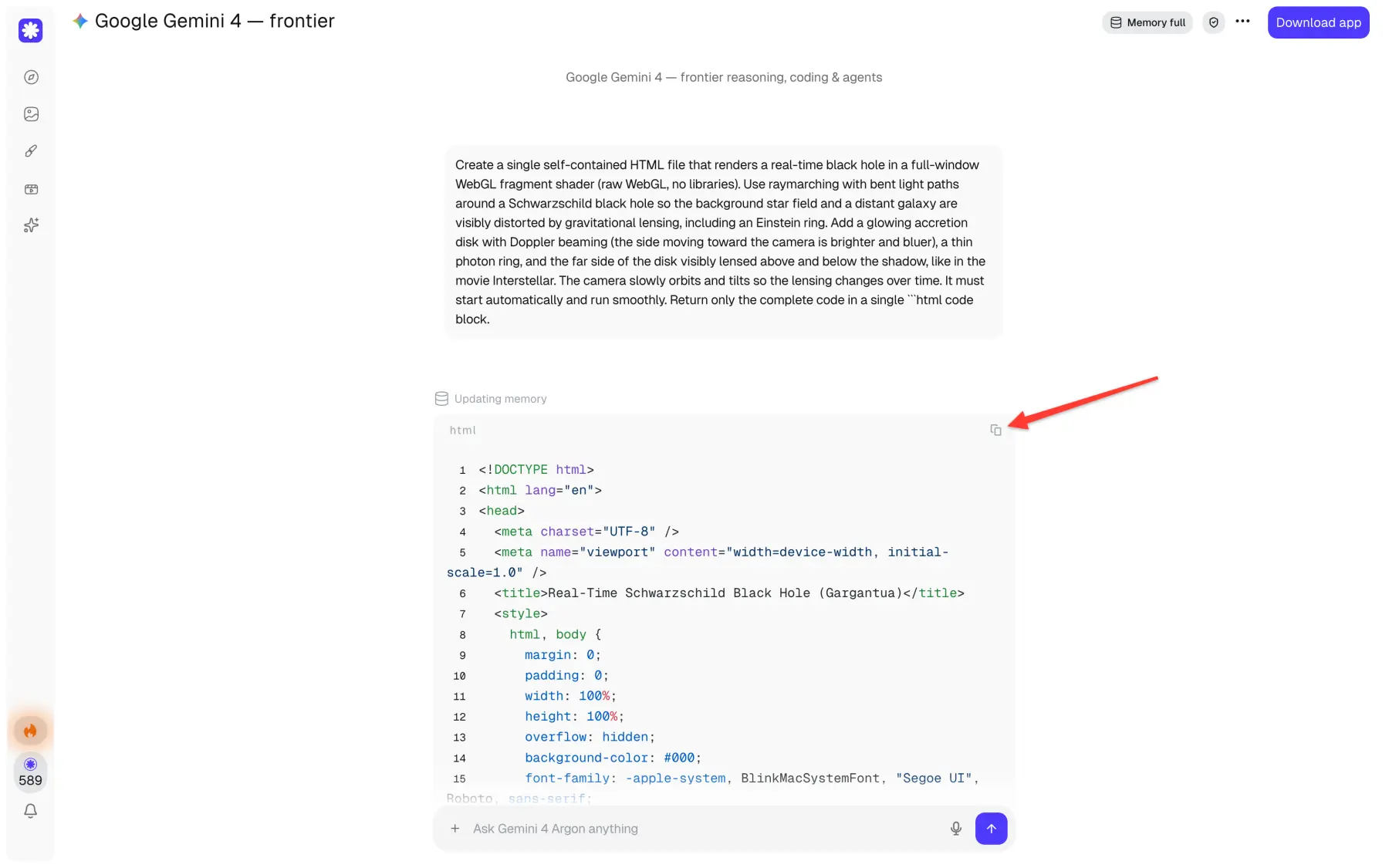Click the orange flame streak icon
Screen dimensions: 1389x868
(31, 731)
